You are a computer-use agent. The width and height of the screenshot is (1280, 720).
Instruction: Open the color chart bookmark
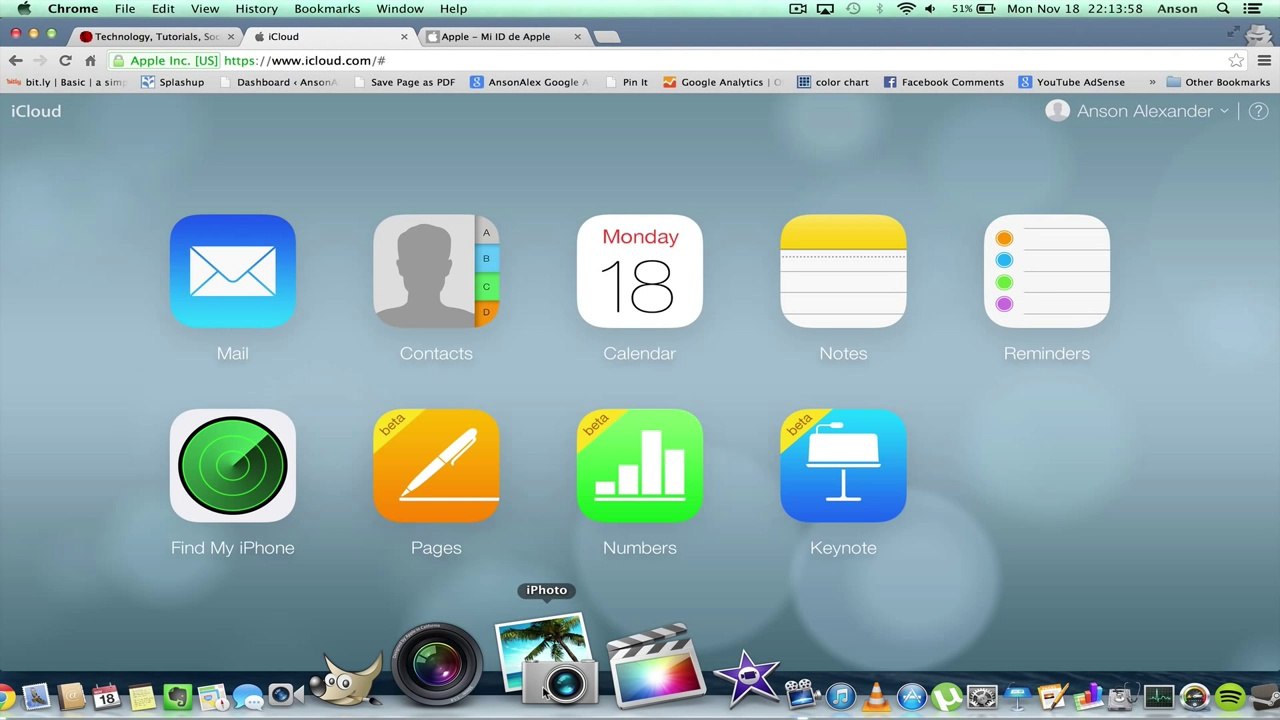tap(833, 82)
